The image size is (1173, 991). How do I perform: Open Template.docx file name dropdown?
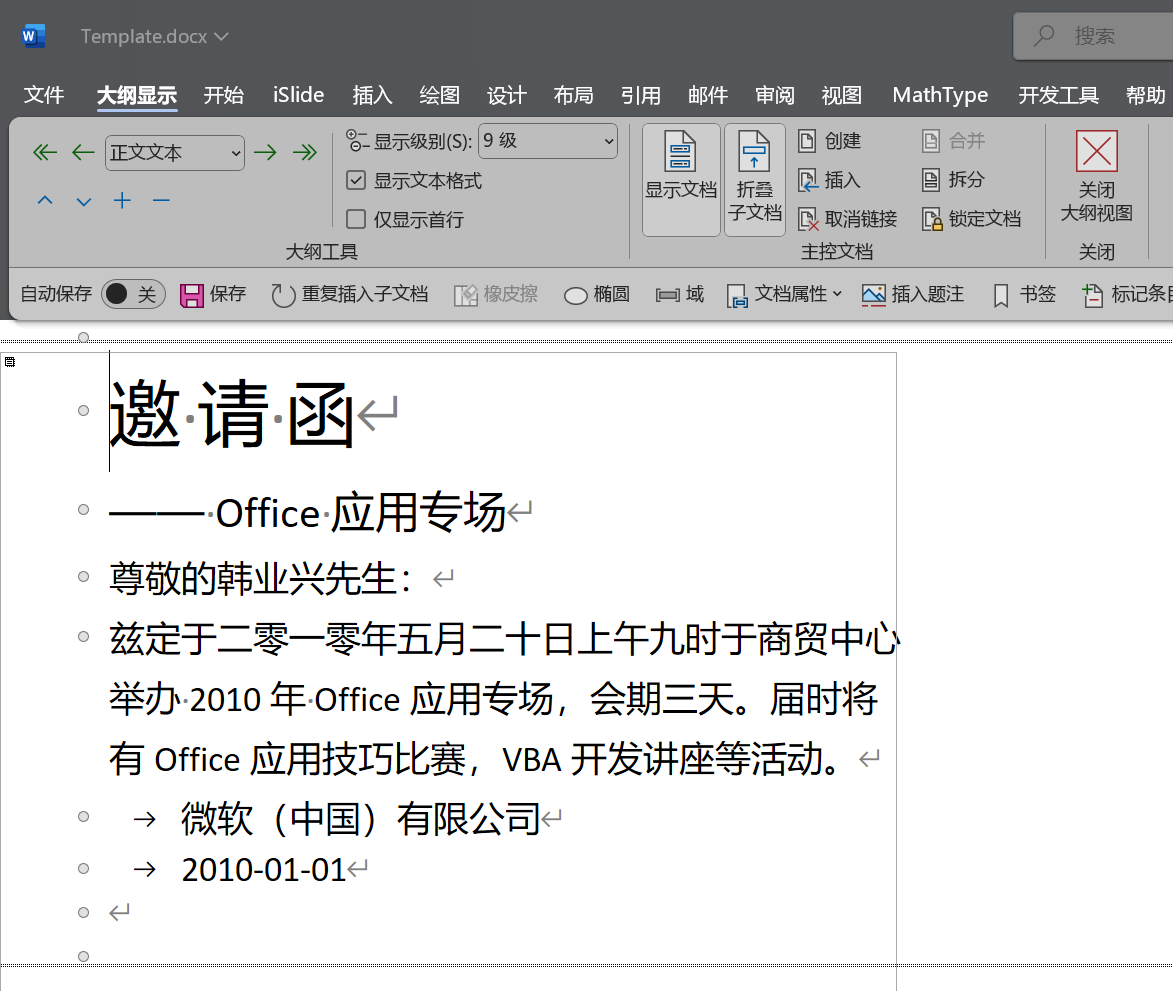click(154, 36)
